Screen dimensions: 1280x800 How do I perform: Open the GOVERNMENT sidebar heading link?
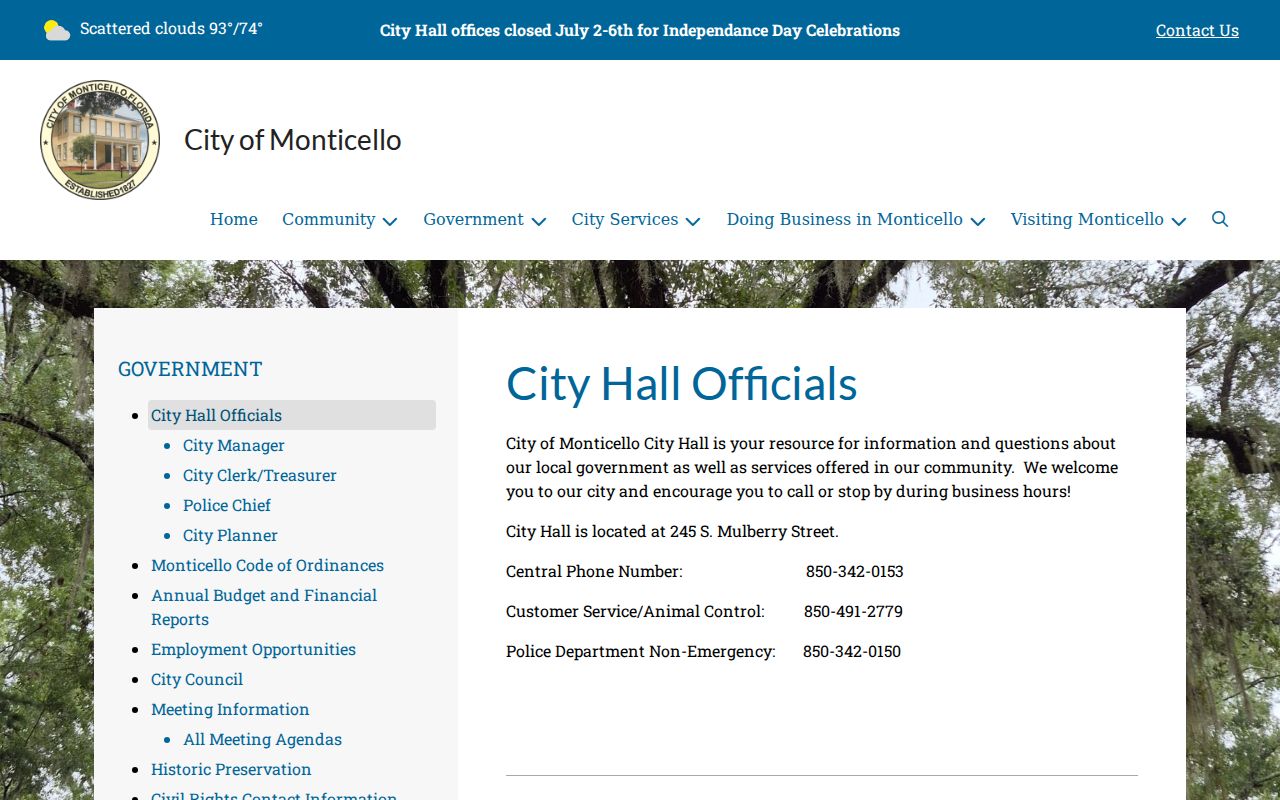[x=190, y=369]
